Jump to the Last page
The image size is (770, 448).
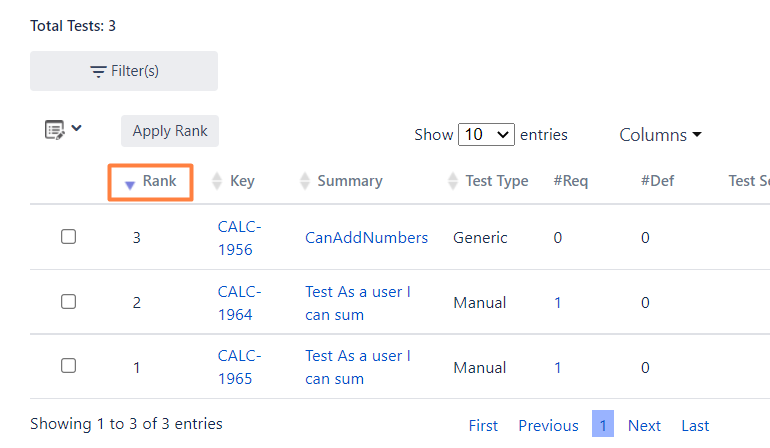coord(695,425)
